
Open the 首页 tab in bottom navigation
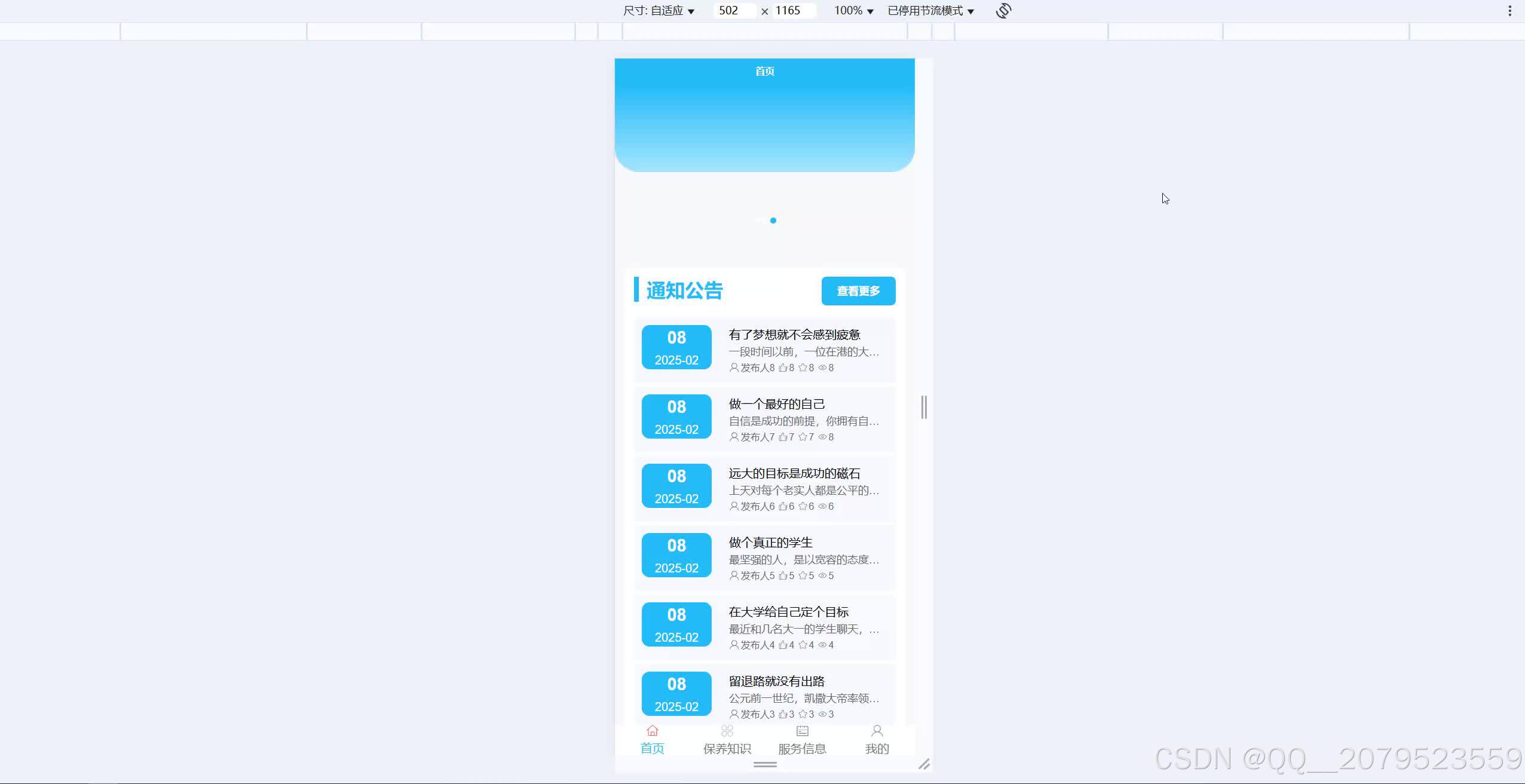[x=652, y=740]
